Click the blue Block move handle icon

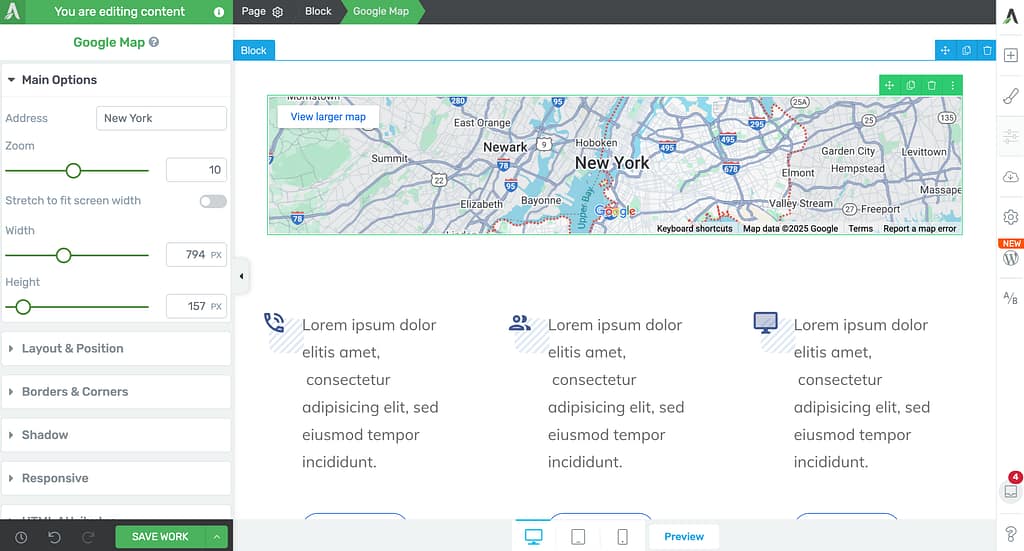click(x=945, y=50)
